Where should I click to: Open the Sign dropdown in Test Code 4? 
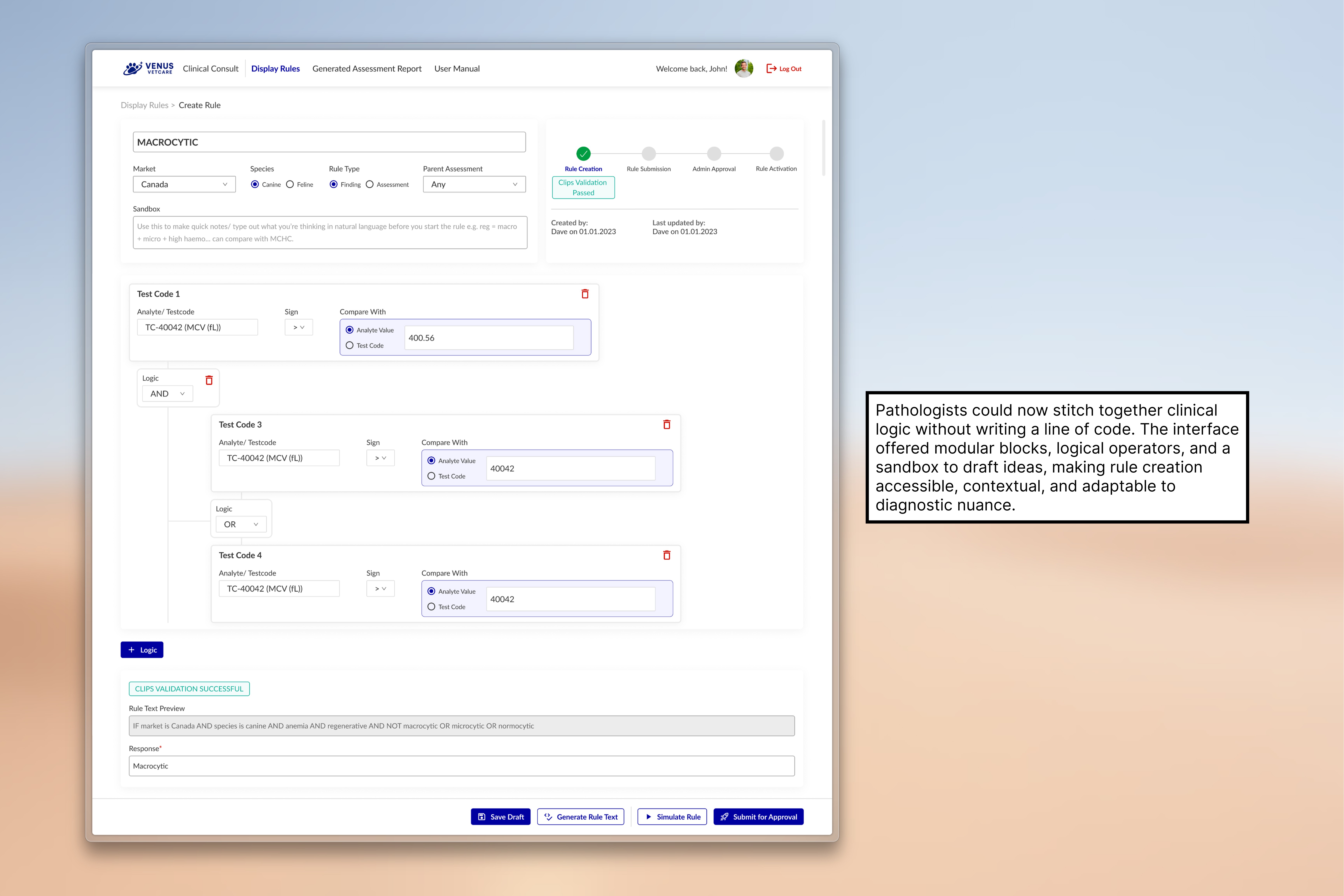pyautogui.click(x=381, y=589)
